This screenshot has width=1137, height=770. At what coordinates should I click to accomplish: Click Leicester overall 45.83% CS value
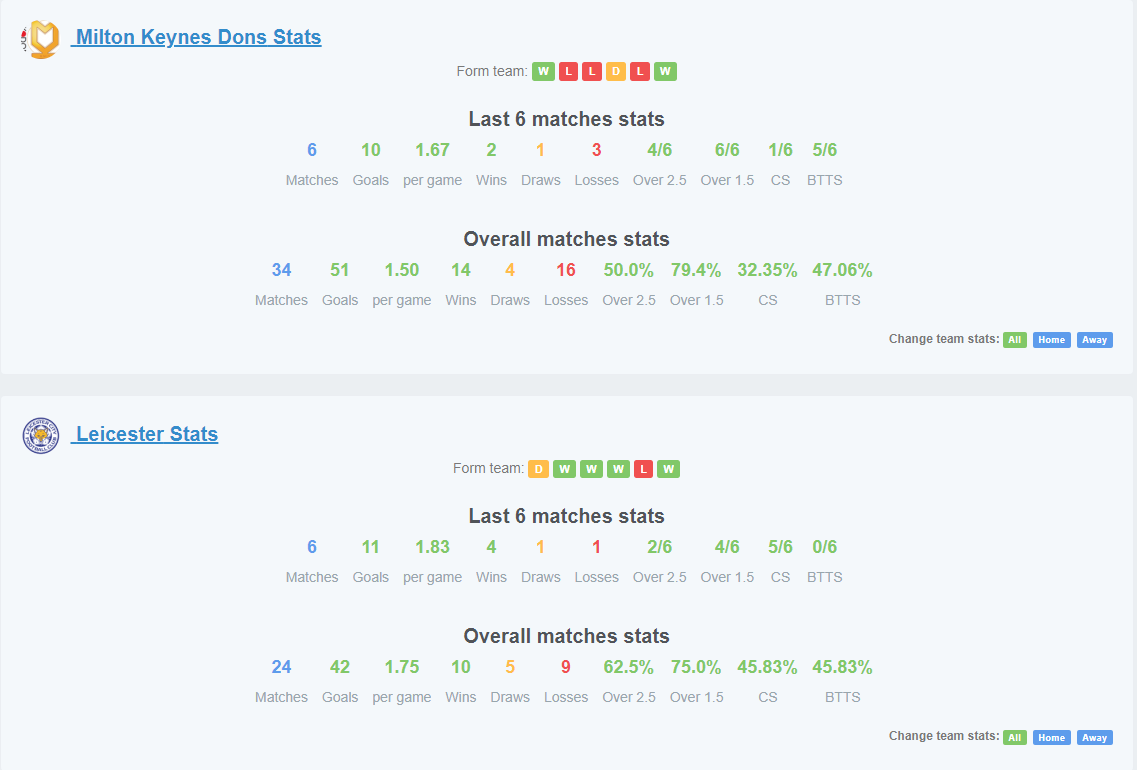[767, 667]
